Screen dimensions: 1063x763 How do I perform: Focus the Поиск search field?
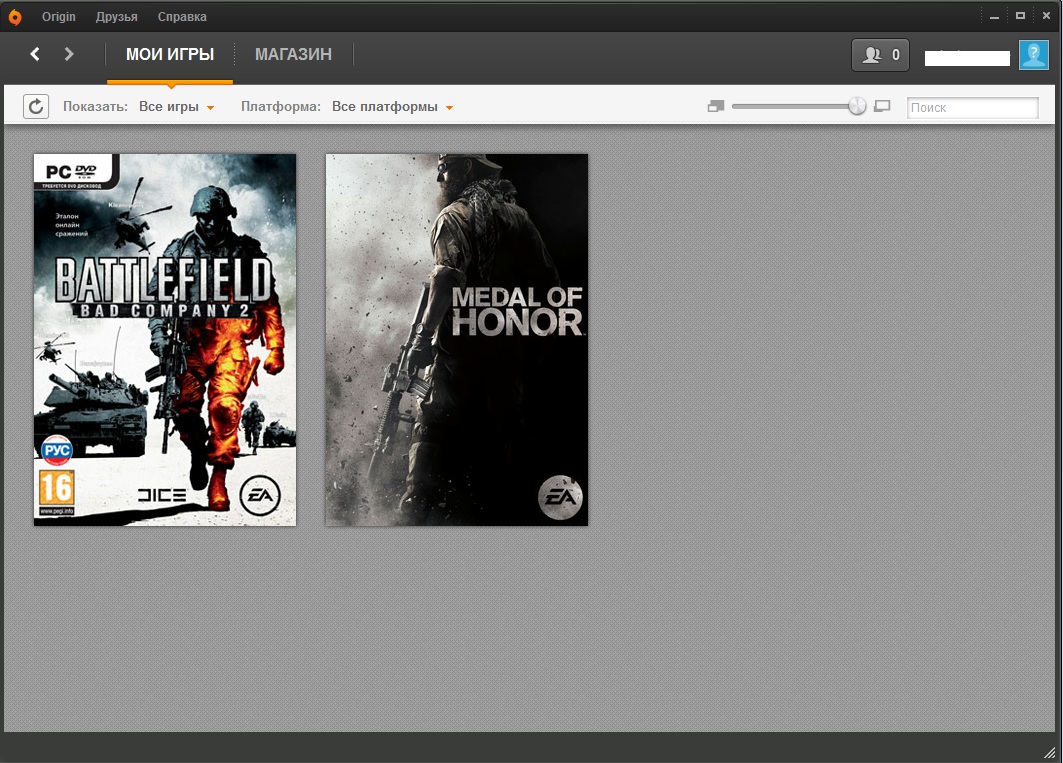[972, 107]
